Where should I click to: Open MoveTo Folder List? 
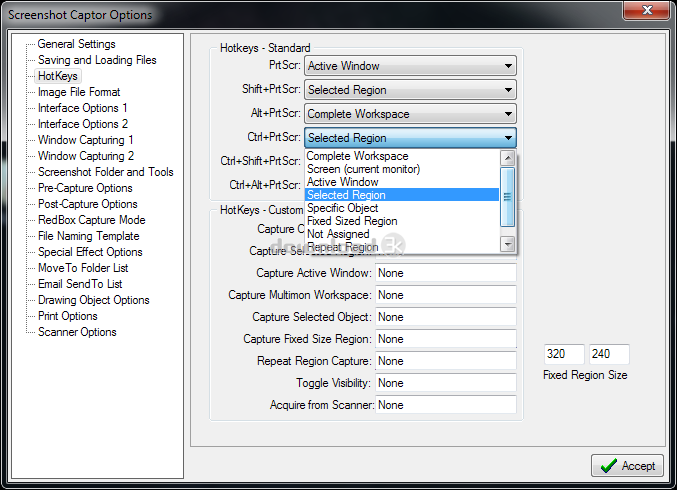83,268
